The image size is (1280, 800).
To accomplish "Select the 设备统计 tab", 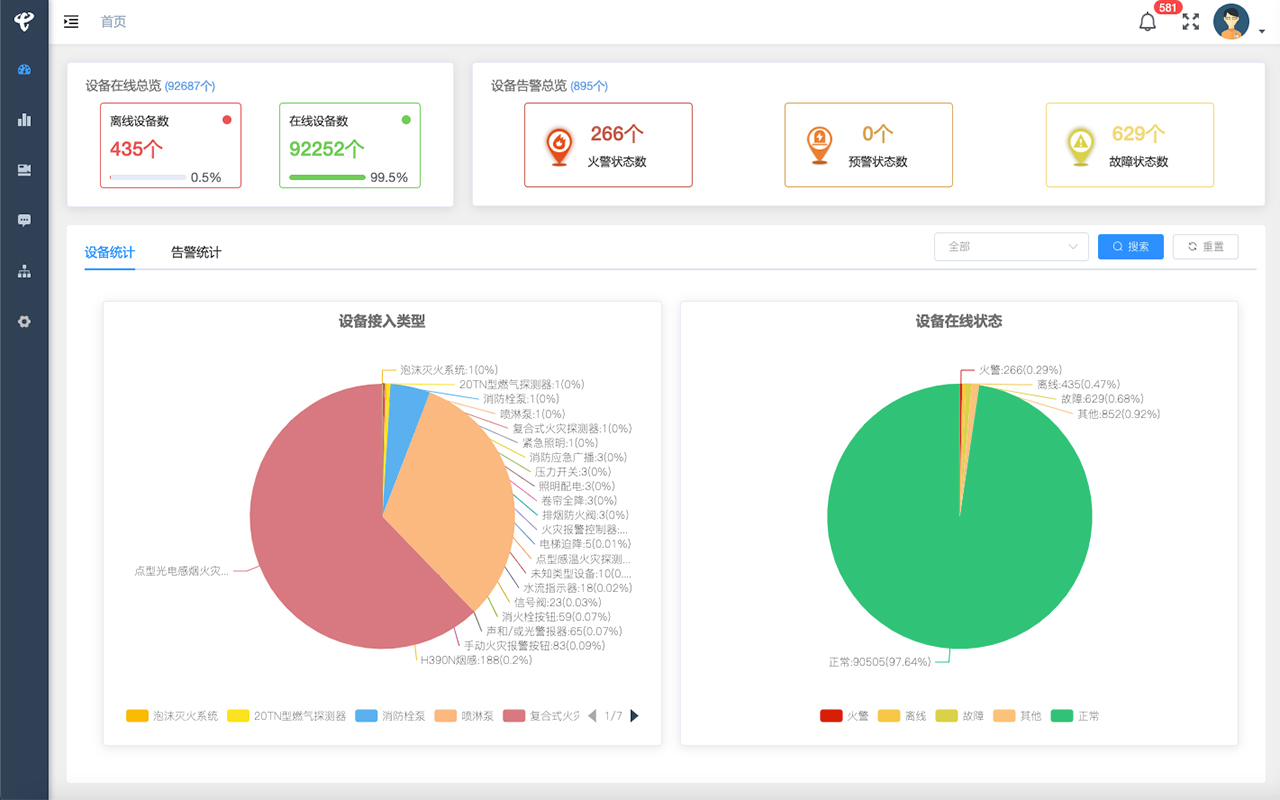I will 110,253.
